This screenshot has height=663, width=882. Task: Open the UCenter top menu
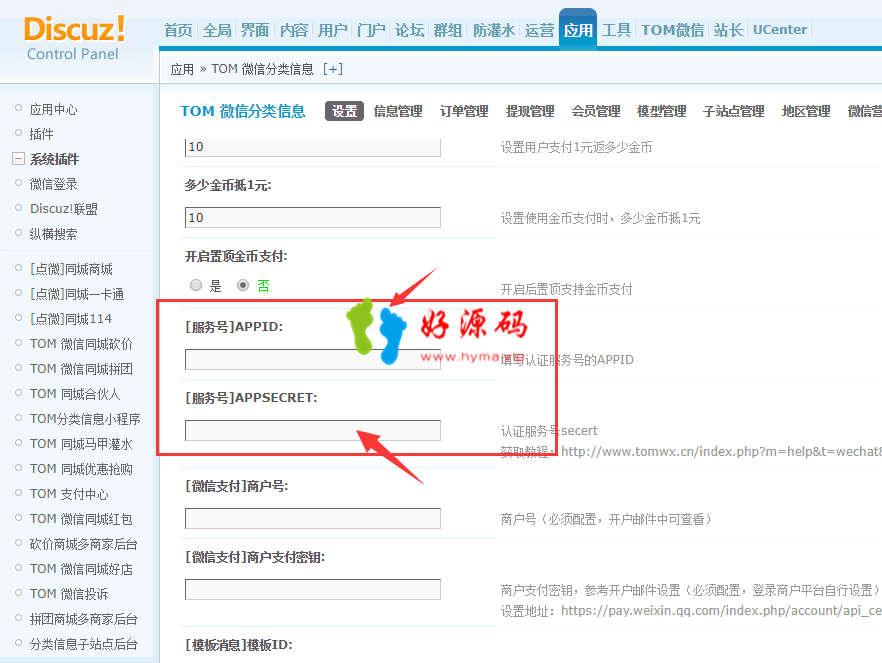780,30
